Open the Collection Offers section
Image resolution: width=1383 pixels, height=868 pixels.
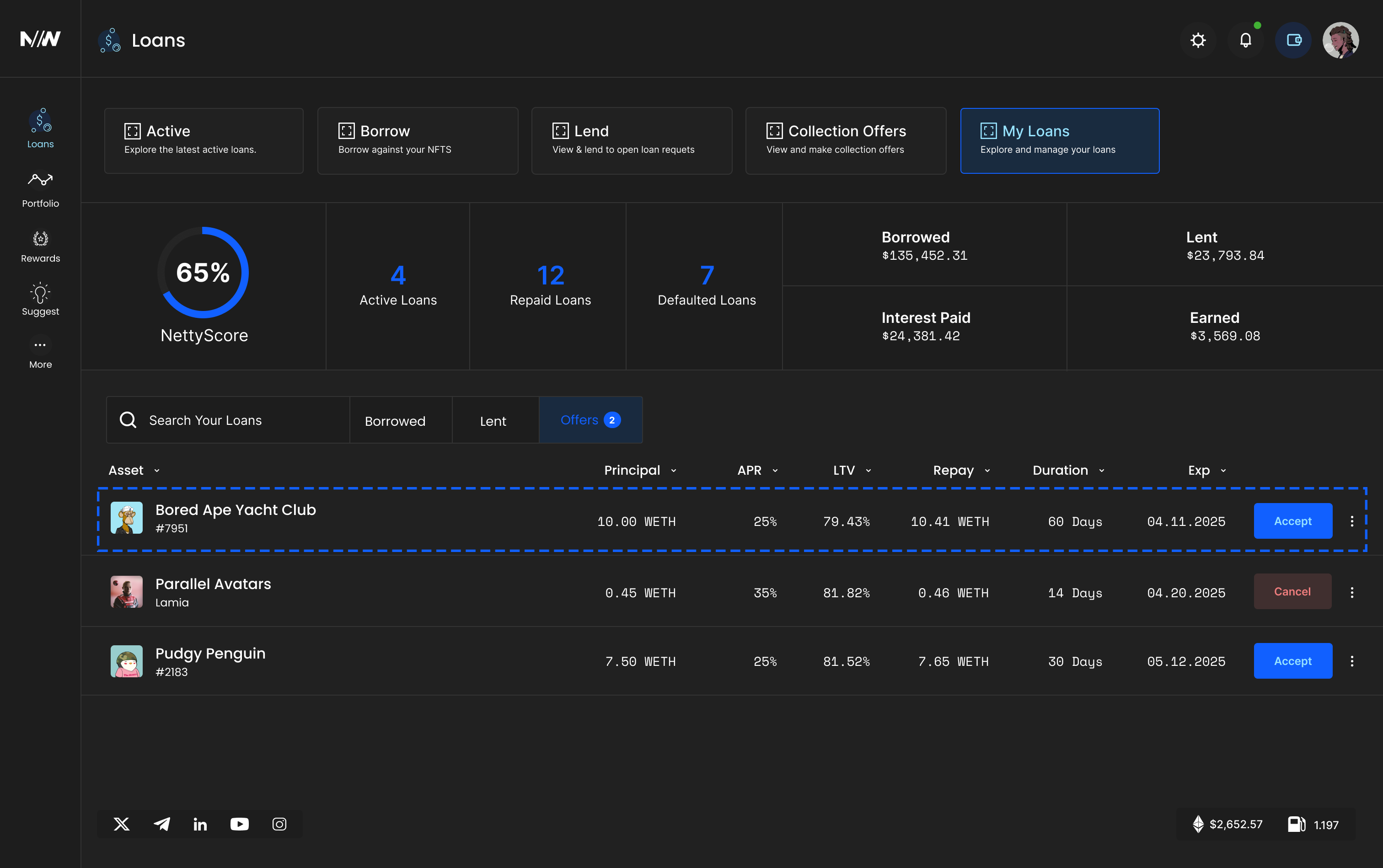tap(845, 140)
